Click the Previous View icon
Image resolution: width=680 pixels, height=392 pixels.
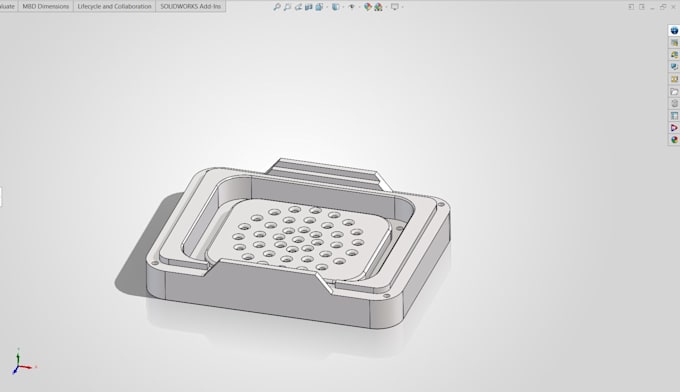[298, 7]
